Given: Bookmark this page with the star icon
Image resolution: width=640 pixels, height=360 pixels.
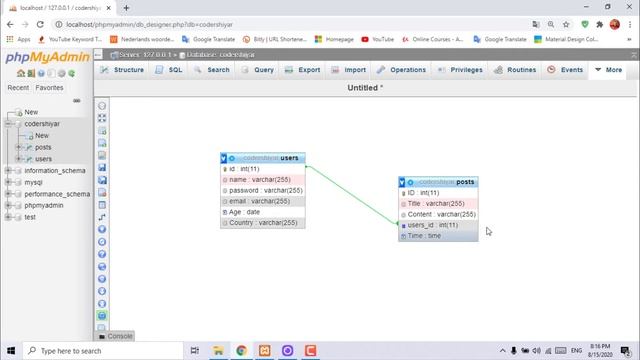Looking at the screenshot, I should (x=566, y=24).
